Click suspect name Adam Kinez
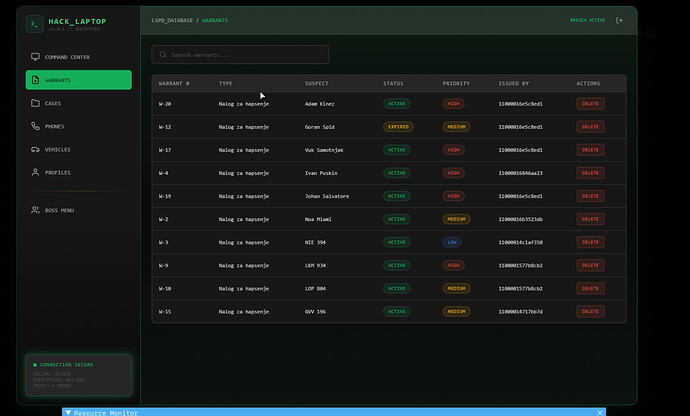The width and height of the screenshot is (690, 416). click(319, 104)
